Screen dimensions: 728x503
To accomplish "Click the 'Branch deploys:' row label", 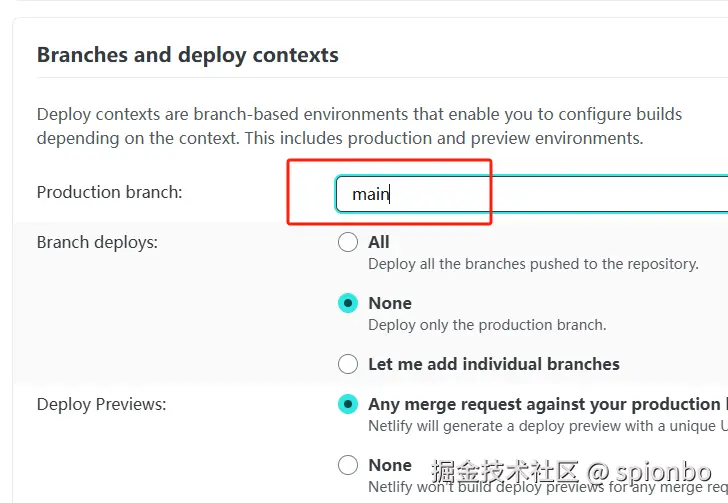I will (98, 242).
